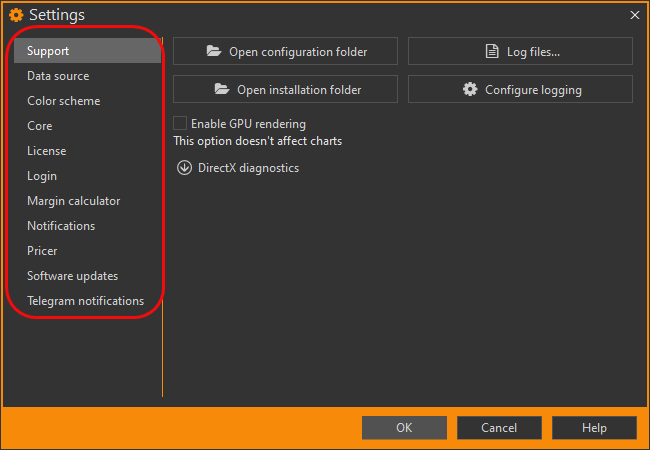650x450 pixels.
Task: Switch to the Login section
Action: [42, 176]
